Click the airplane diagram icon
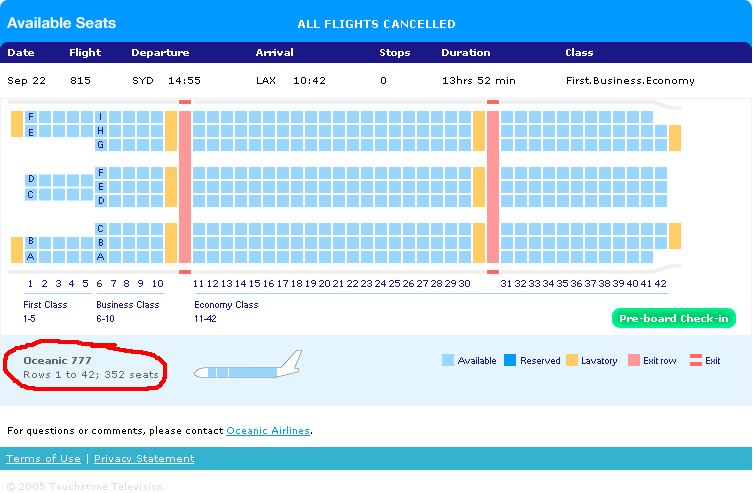Image resolution: width=754 pixels, height=493 pixels. [x=248, y=365]
